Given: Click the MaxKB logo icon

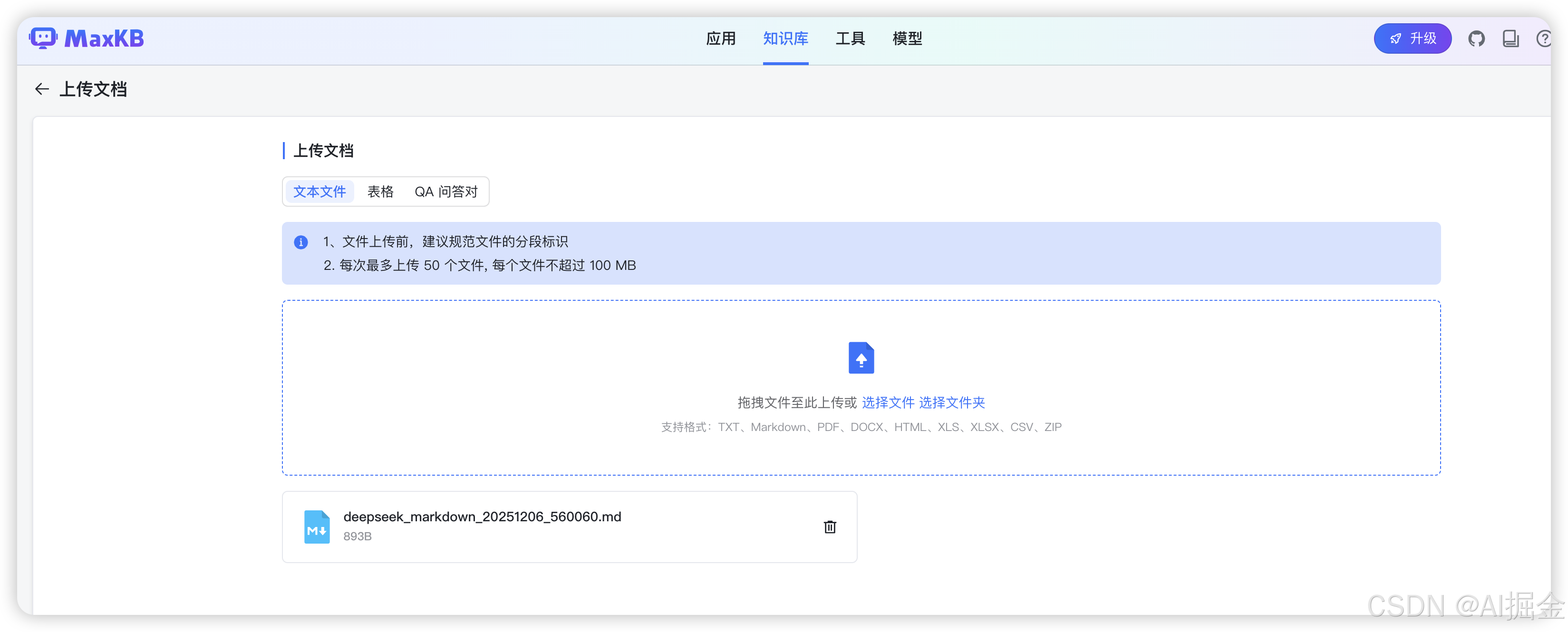Looking at the screenshot, I should [43, 38].
